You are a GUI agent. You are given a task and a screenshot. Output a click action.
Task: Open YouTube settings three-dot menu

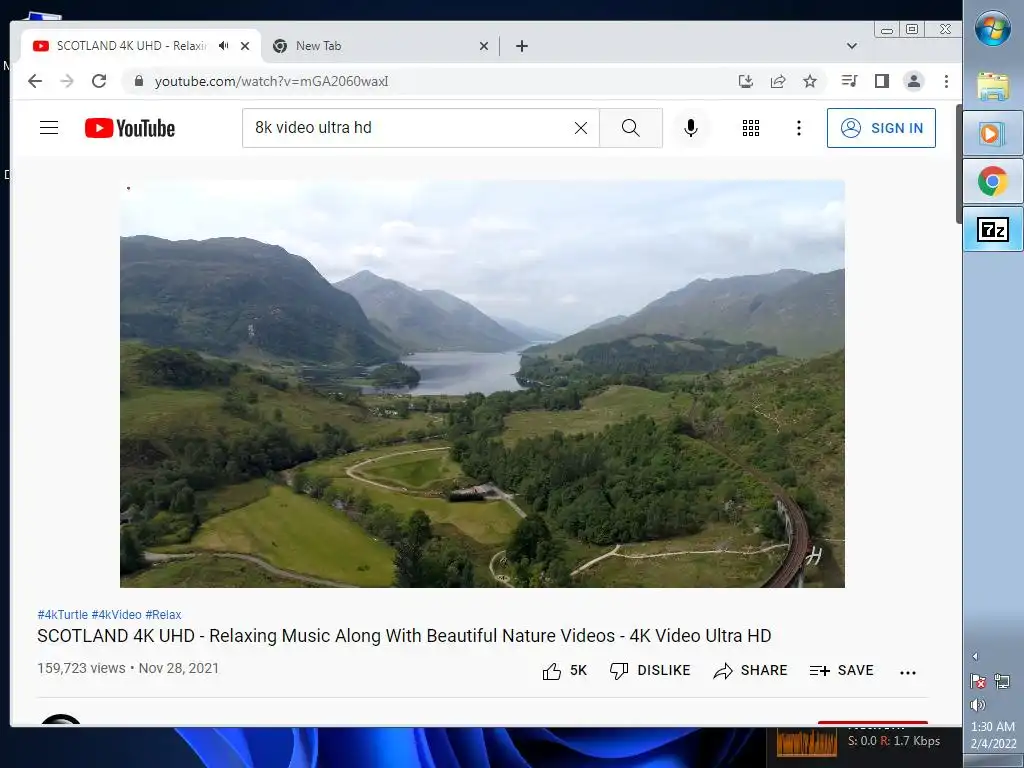(799, 128)
